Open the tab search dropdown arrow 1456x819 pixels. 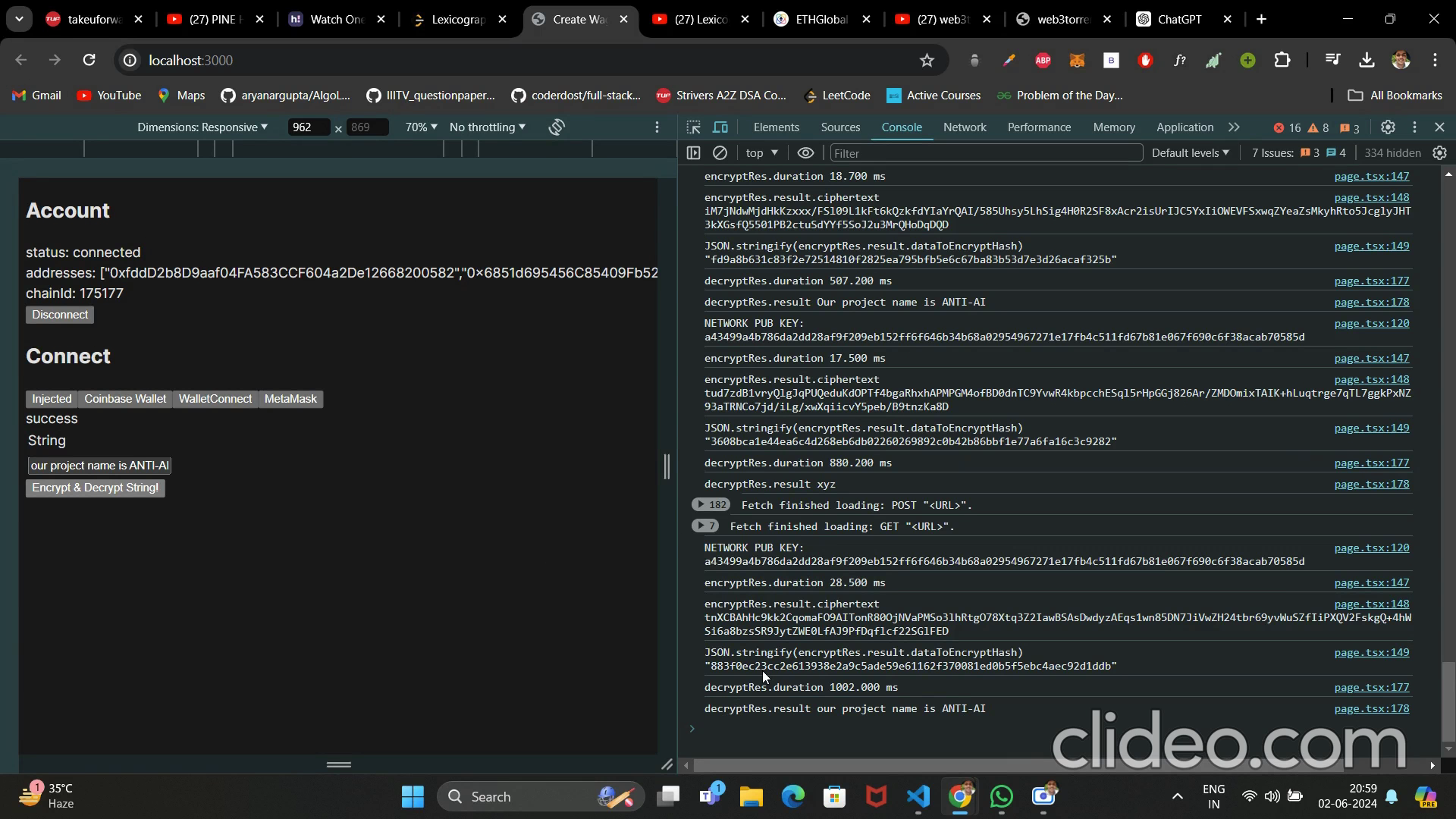click(19, 19)
